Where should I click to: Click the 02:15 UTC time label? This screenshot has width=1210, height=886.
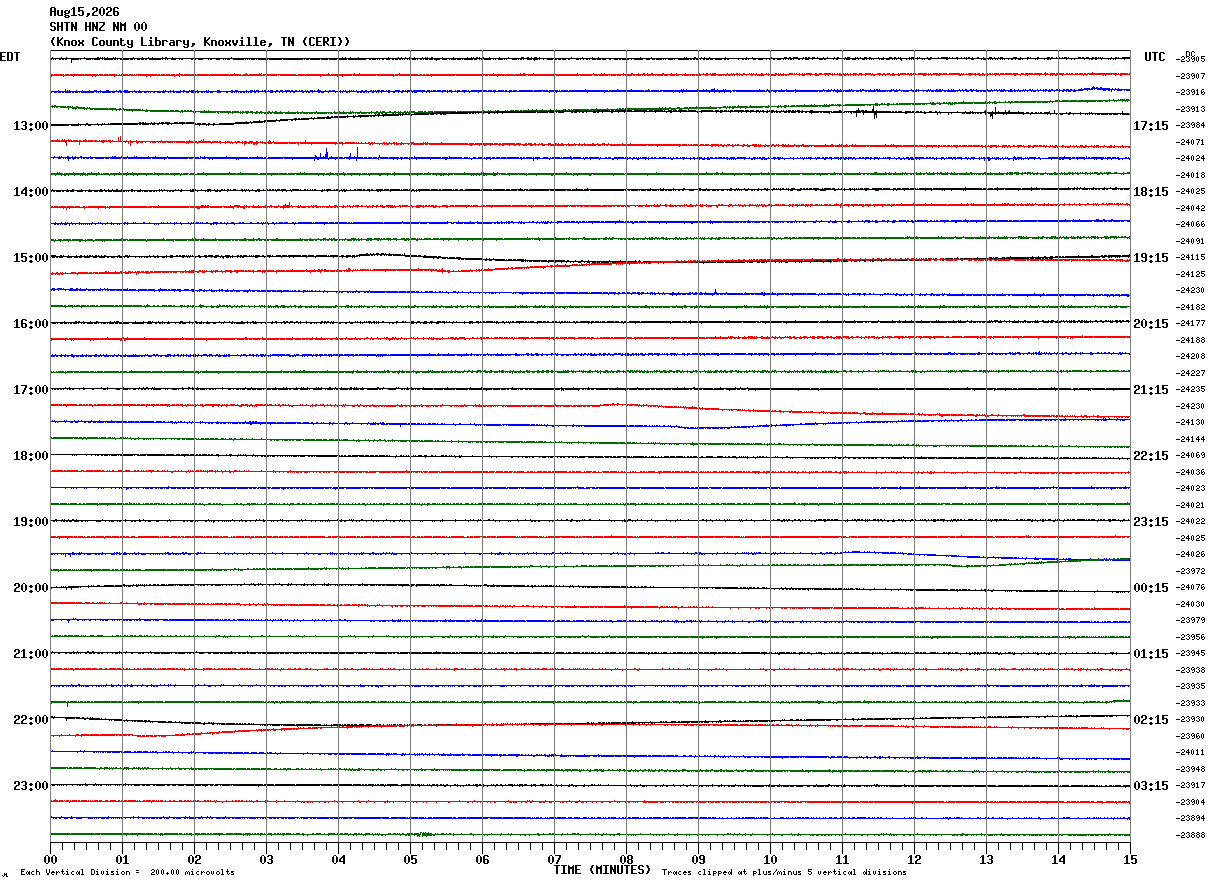click(1151, 720)
